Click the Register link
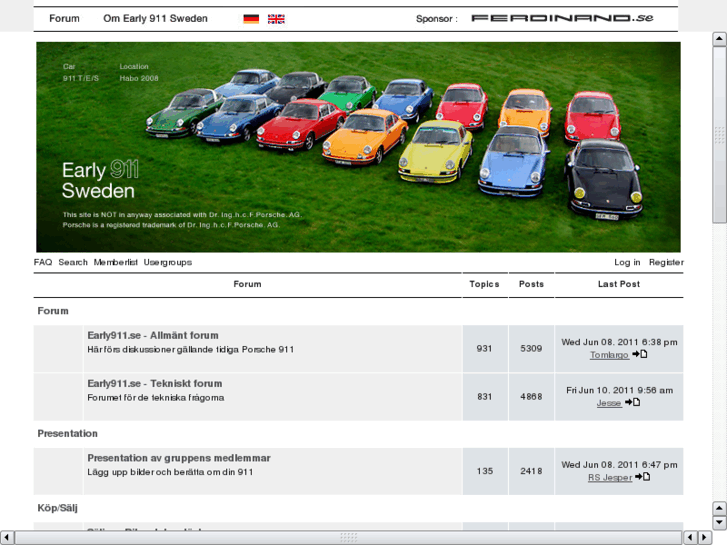This screenshot has height=545, width=727. pos(666,262)
